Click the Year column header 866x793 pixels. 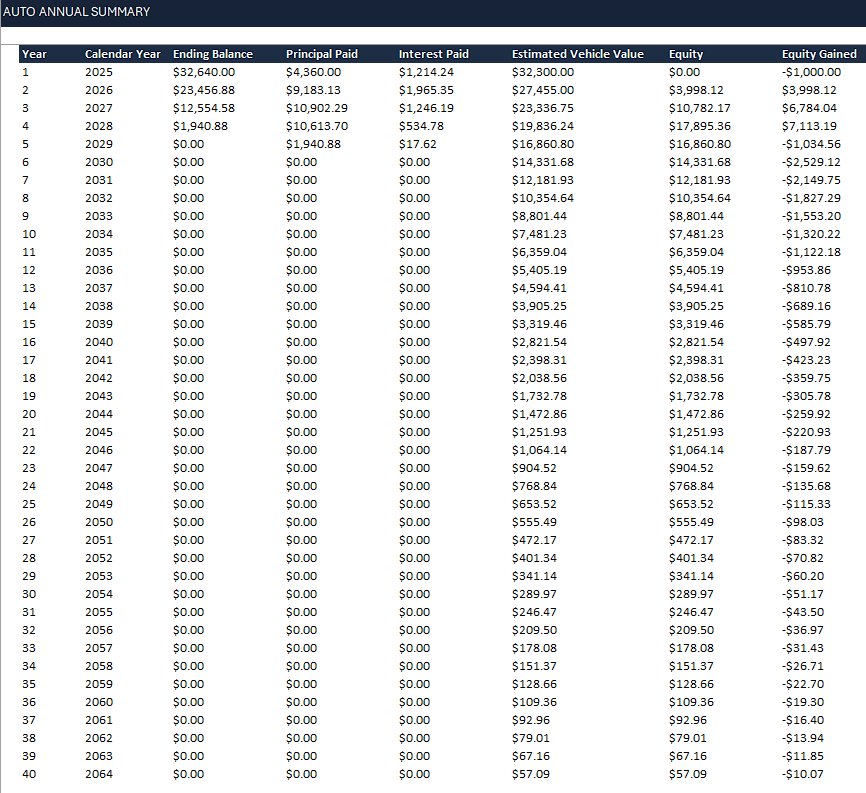pos(34,54)
